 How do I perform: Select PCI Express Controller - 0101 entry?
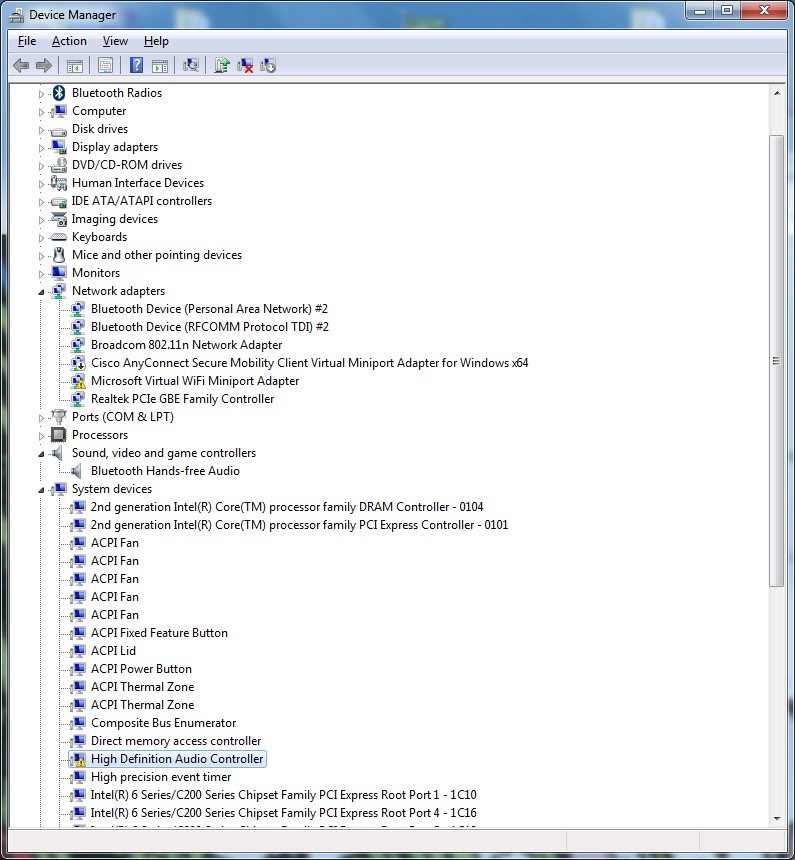pos(300,525)
